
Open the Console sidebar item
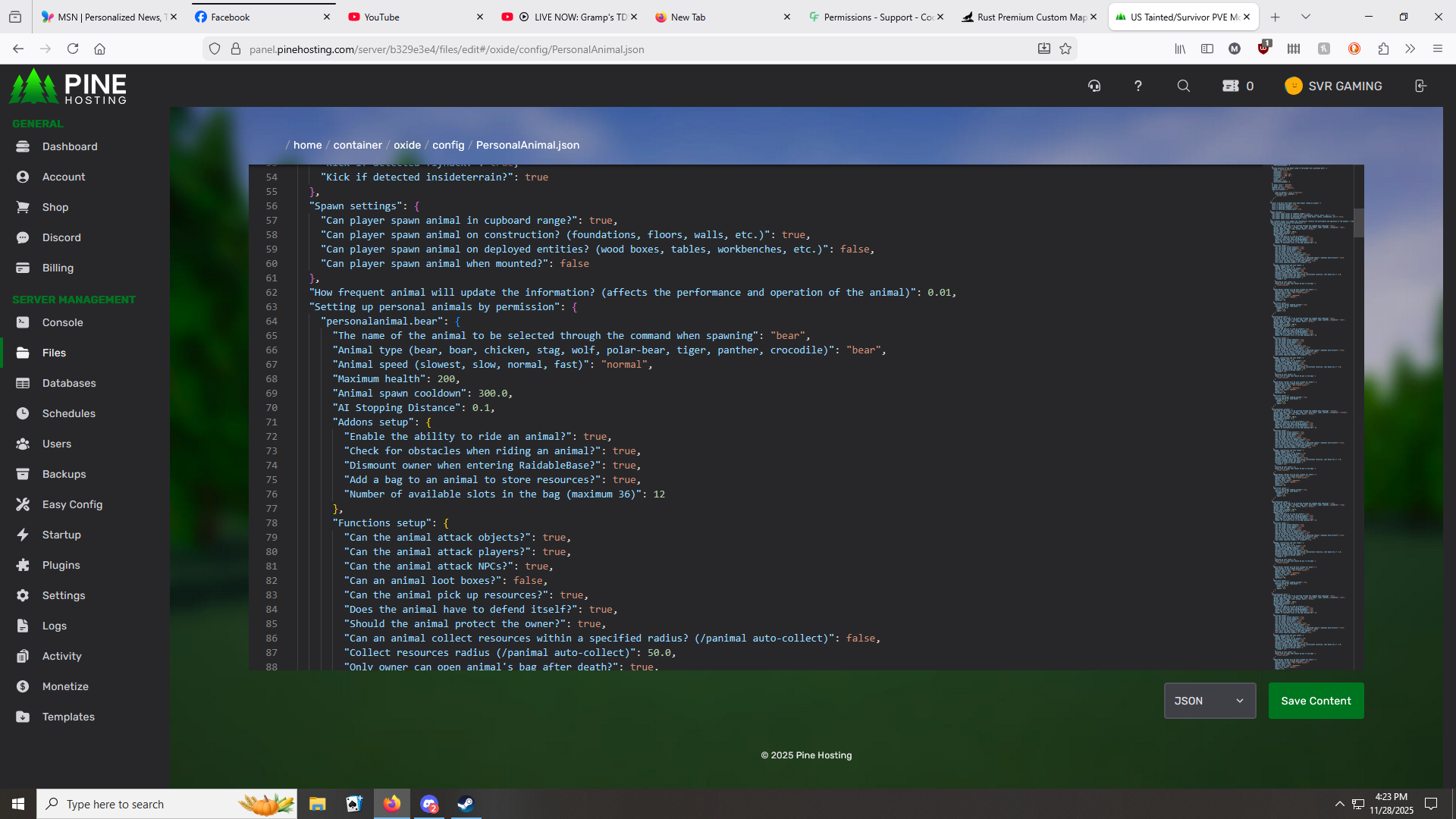pos(62,322)
